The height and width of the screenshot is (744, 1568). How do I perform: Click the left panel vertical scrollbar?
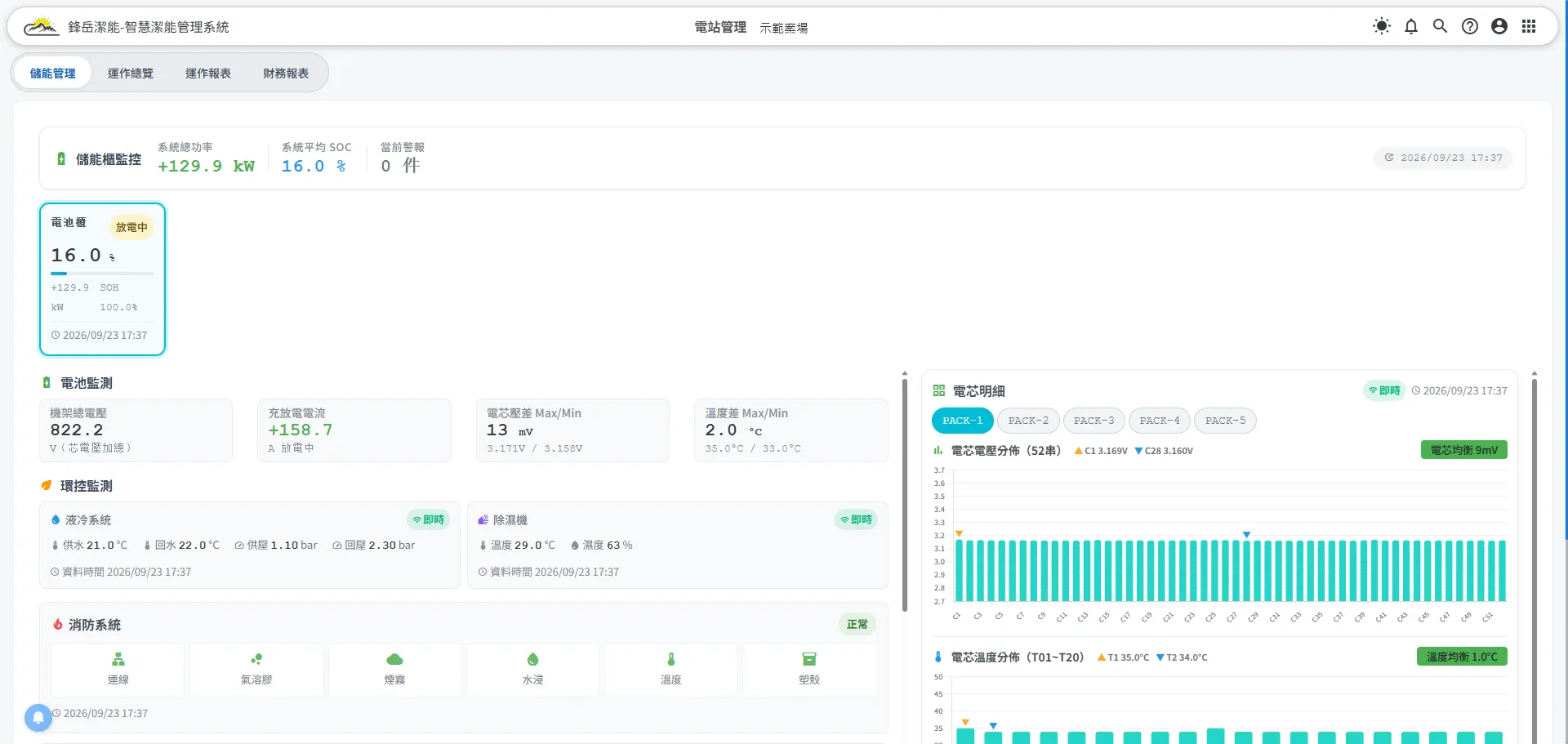click(905, 493)
